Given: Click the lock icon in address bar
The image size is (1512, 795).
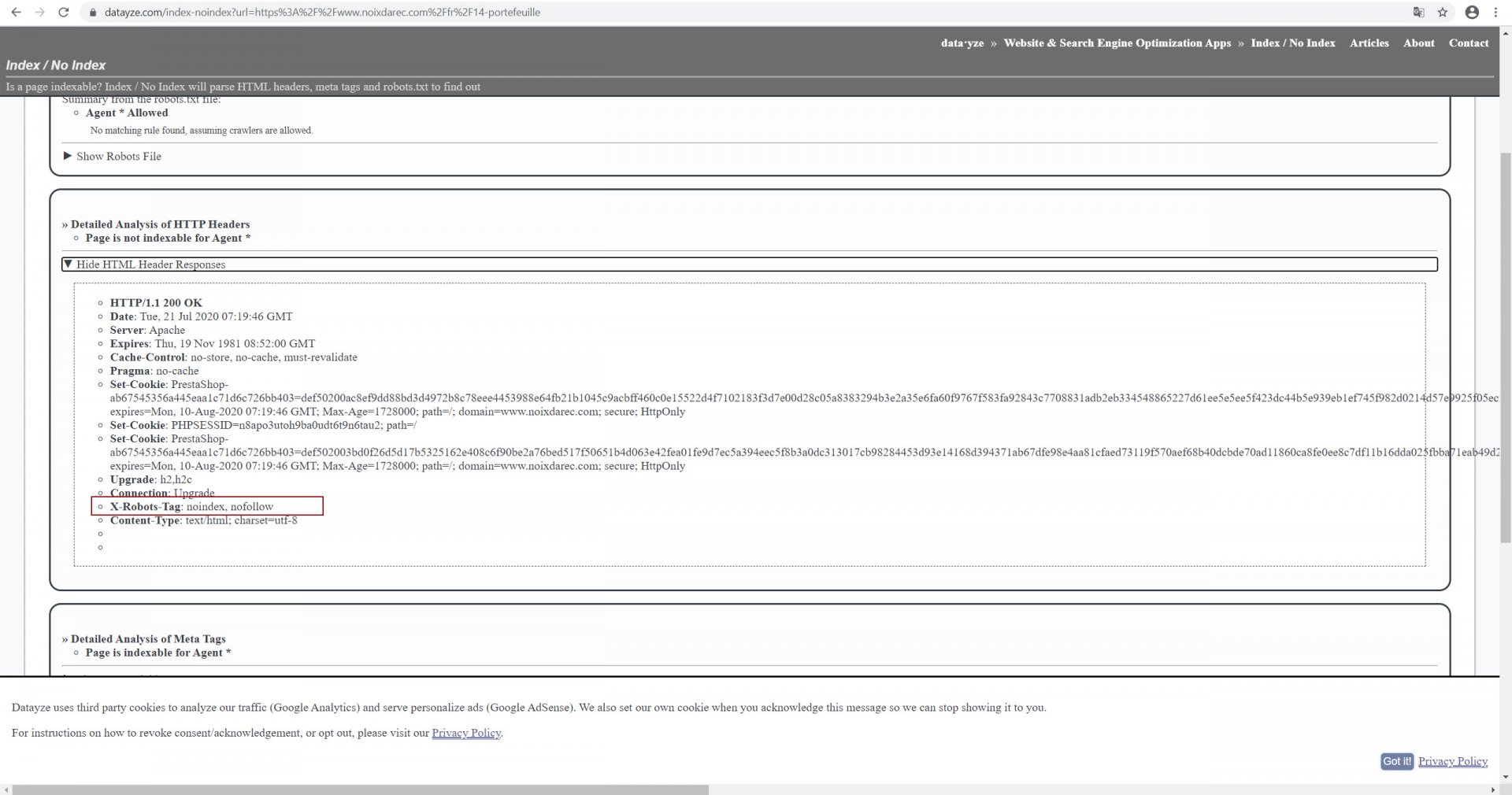Looking at the screenshot, I should [93, 13].
